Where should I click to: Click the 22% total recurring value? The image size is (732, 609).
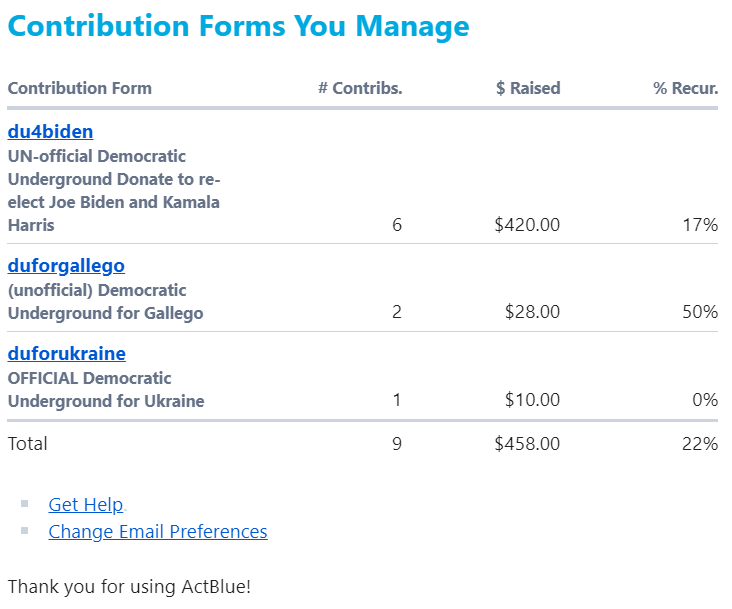tap(700, 444)
